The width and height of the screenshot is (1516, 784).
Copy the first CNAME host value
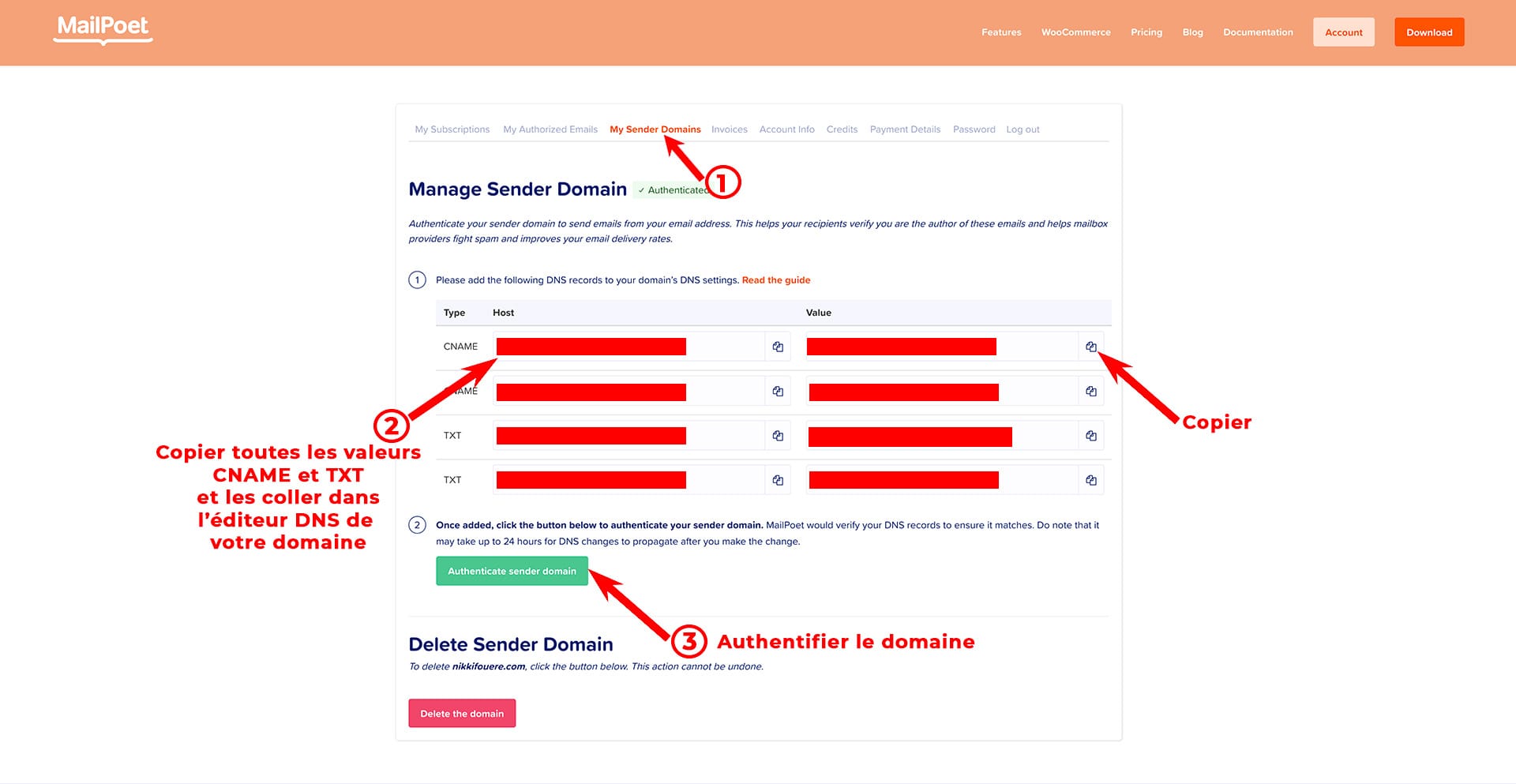[x=778, y=347]
